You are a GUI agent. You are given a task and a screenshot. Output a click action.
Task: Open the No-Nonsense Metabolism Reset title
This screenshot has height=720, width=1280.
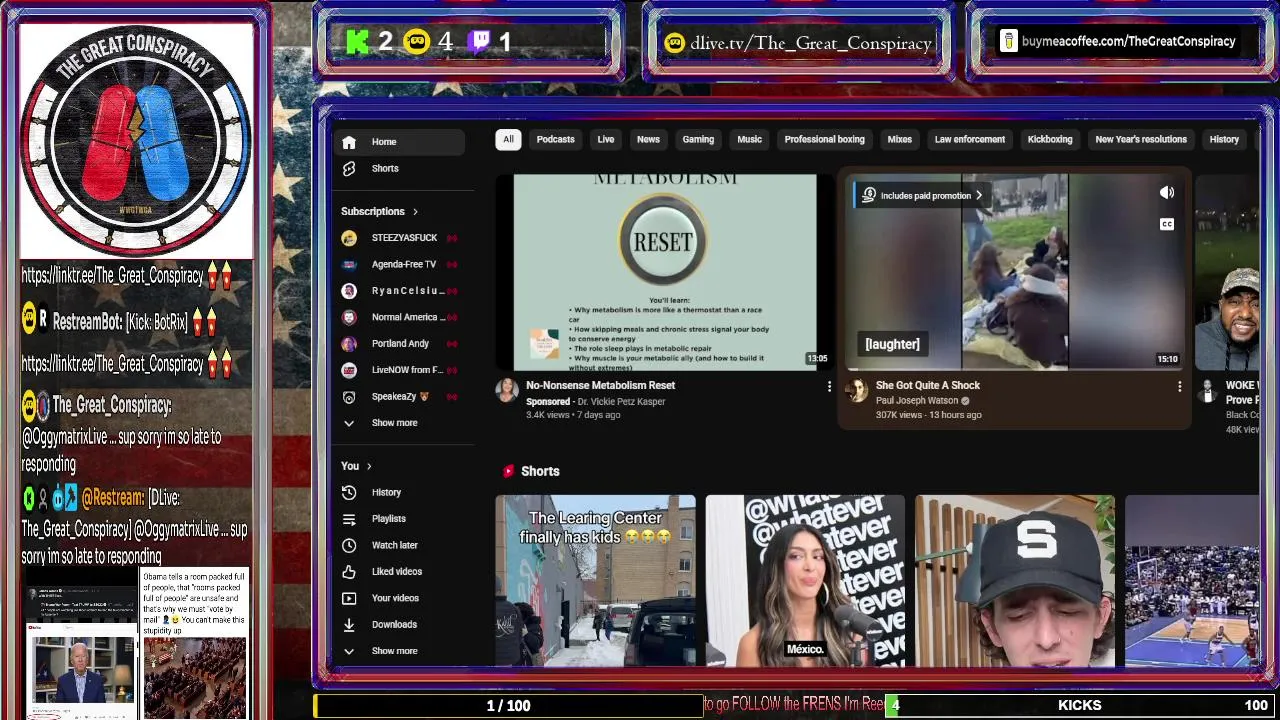pos(601,386)
